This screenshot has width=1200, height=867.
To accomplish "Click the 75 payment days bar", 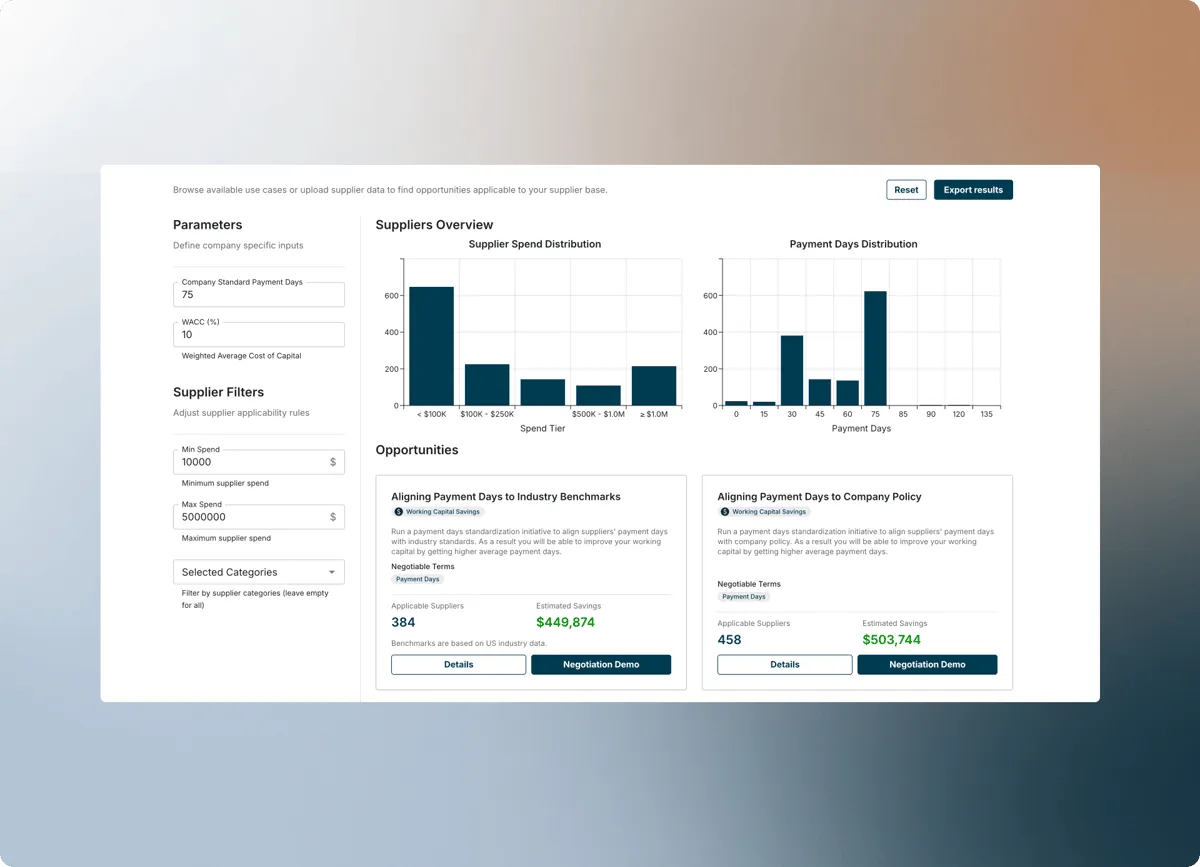I will click(875, 348).
